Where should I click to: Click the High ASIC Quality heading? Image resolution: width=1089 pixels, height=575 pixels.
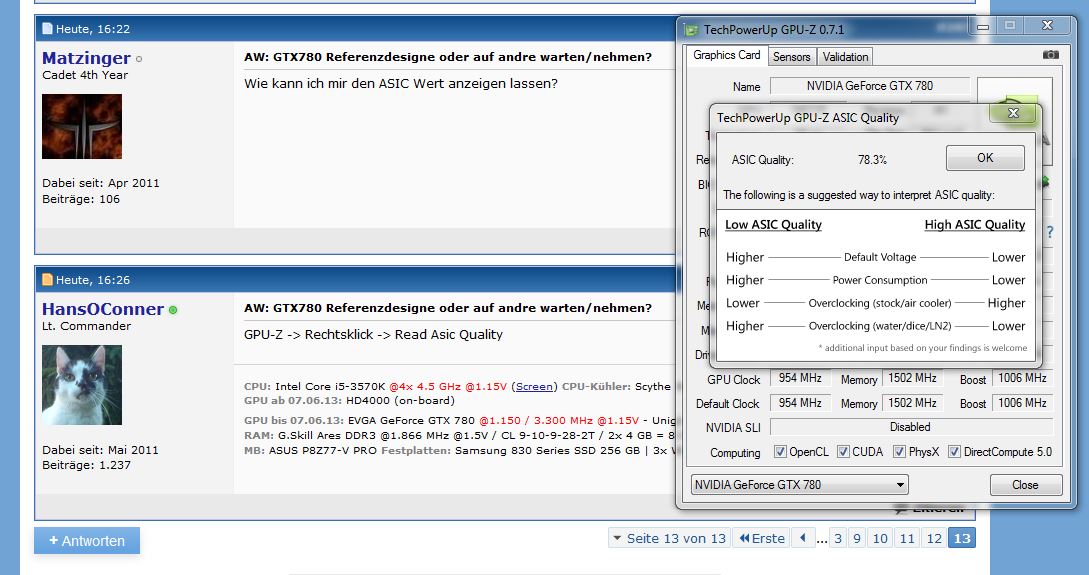coord(974,224)
